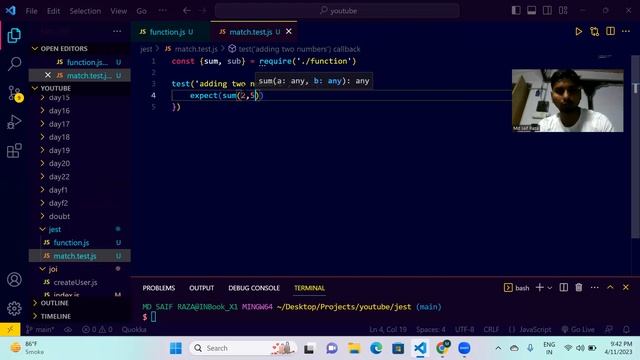Go forward with navigation arrow
The image size is (640, 360).
(203, 11)
